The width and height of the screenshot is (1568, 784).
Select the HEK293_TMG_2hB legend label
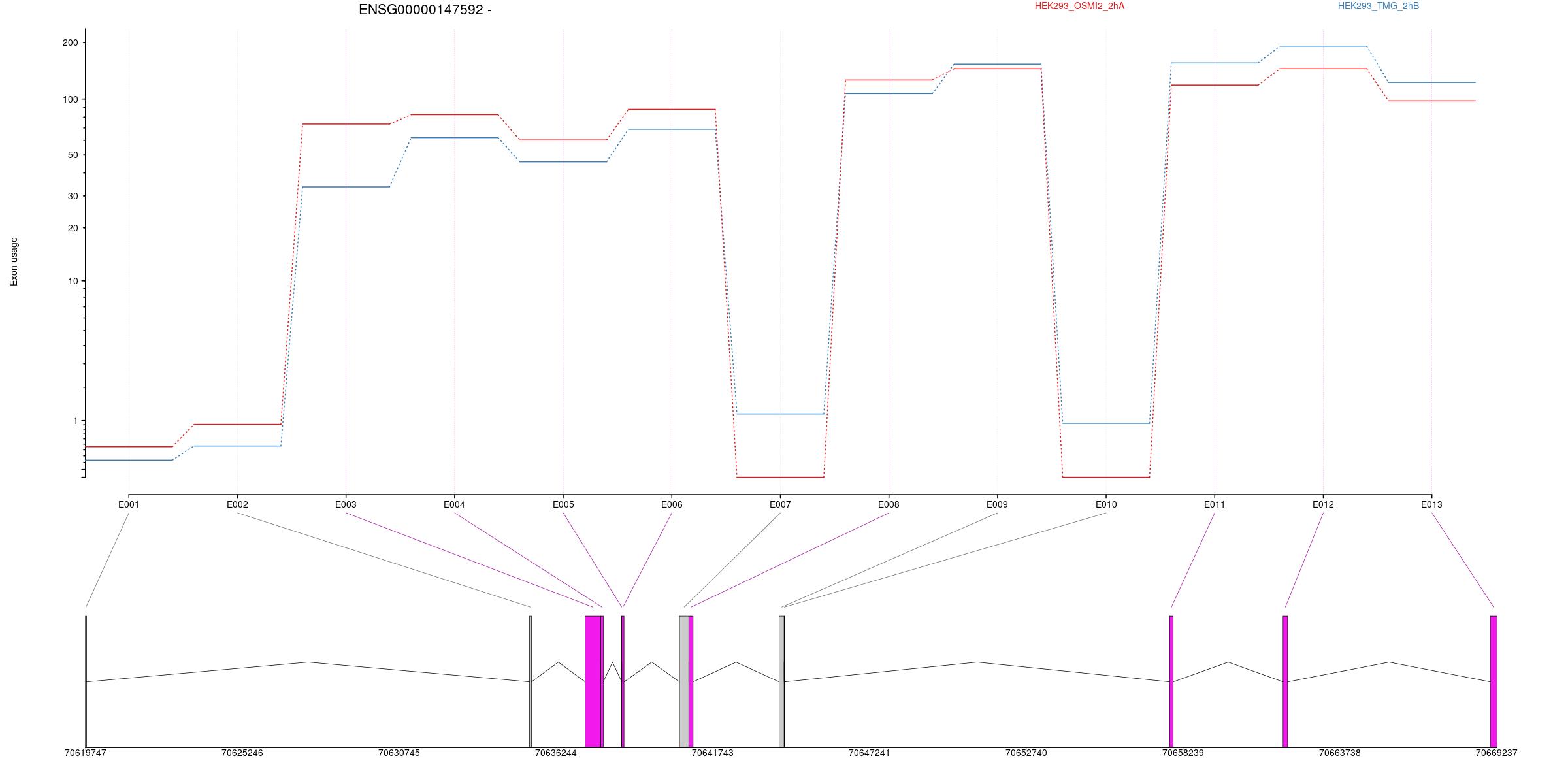(1379, 6)
